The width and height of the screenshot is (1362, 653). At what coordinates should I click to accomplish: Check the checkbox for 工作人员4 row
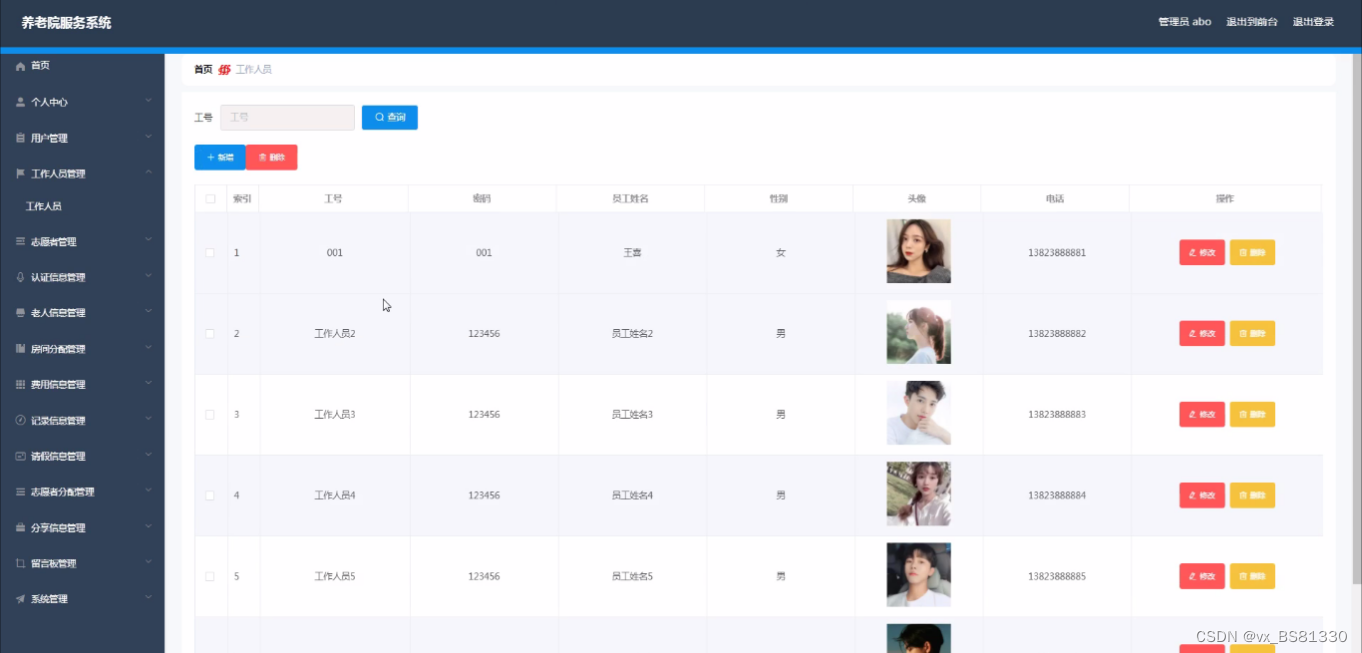coord(210,495)
